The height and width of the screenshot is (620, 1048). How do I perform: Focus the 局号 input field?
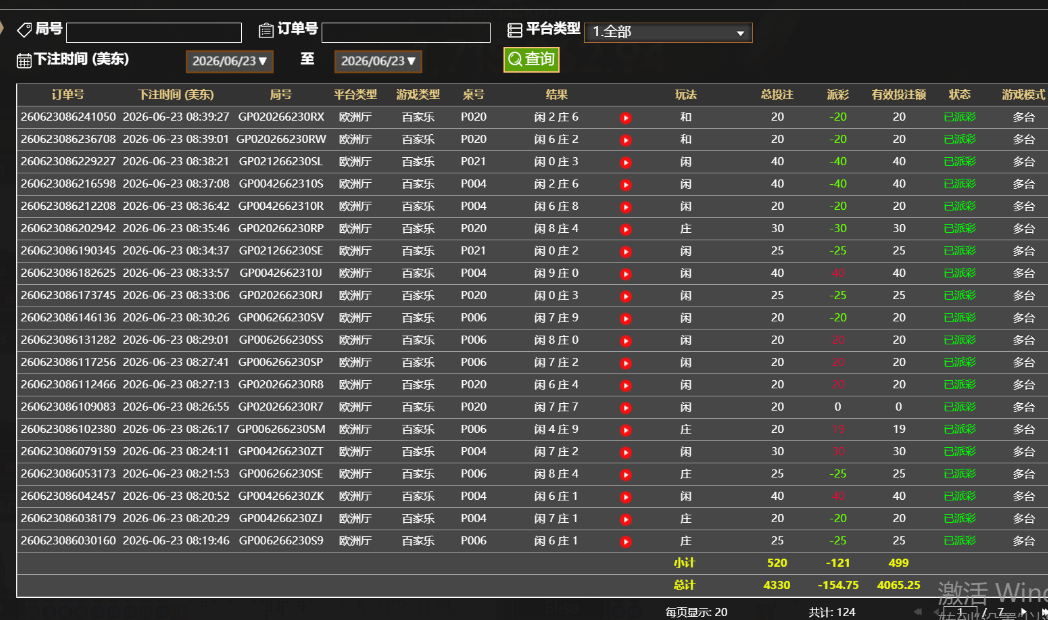[154, 33]
